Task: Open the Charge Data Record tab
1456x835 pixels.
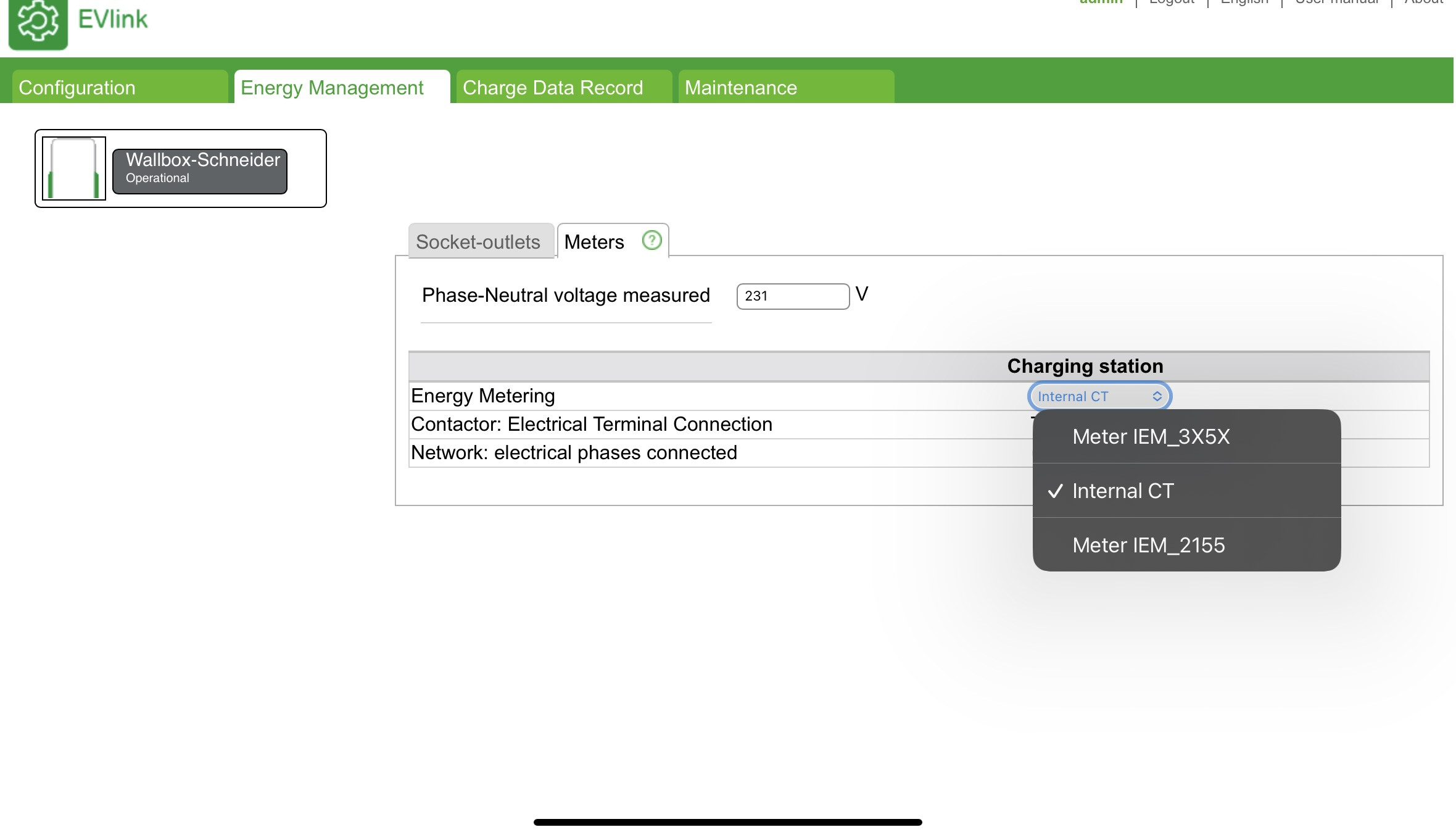Action: [x=564, y=88]
